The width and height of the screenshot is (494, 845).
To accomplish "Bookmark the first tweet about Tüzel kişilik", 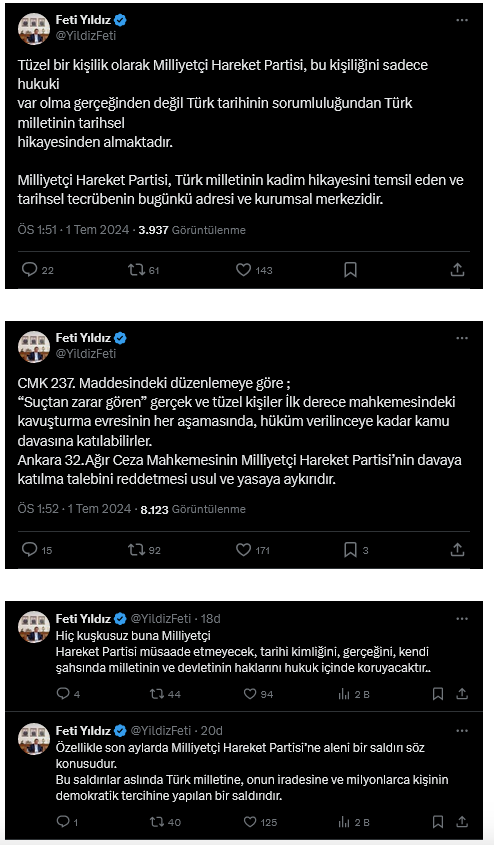I will point(350,269).
